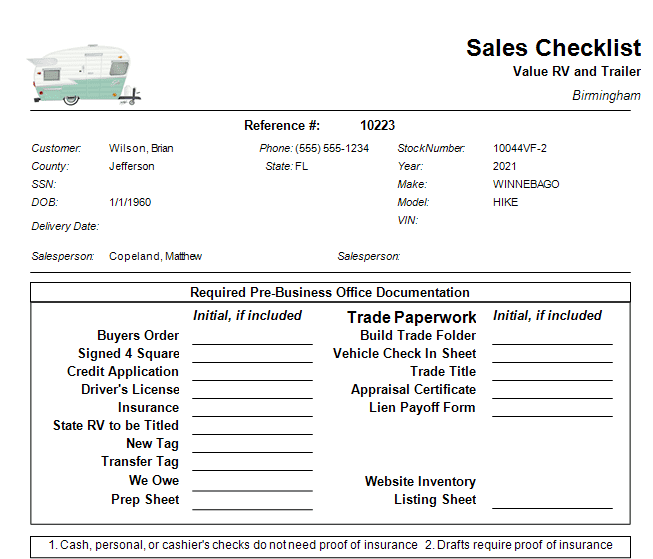This screenshot has height=559, width=653.
Task: Click the second Salesperson label with no name
Action: coord(369,256)
